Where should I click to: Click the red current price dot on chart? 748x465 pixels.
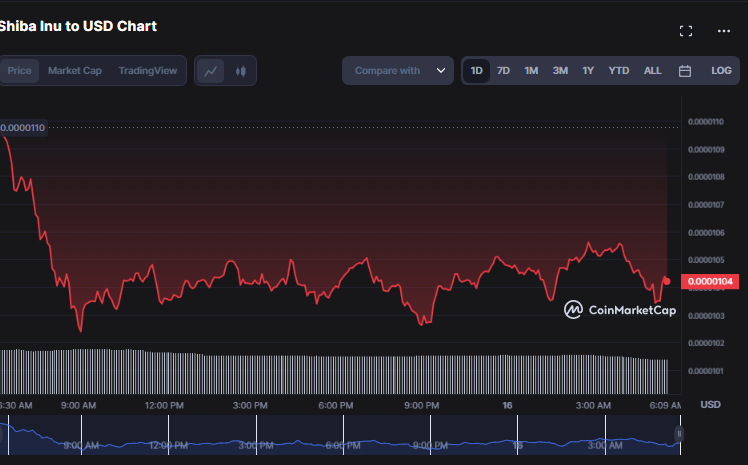point(667,282)
